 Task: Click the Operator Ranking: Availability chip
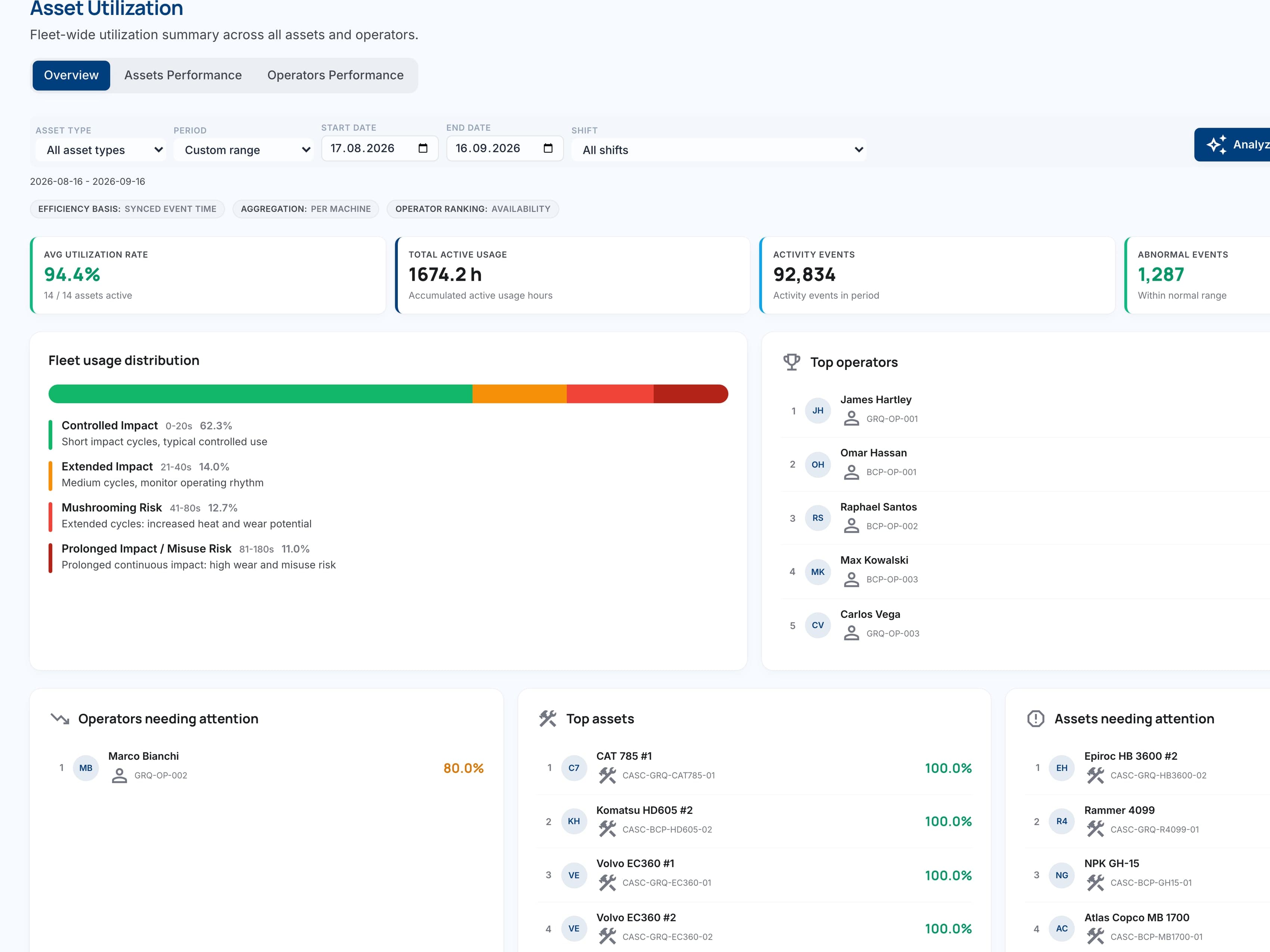[473, 209]
